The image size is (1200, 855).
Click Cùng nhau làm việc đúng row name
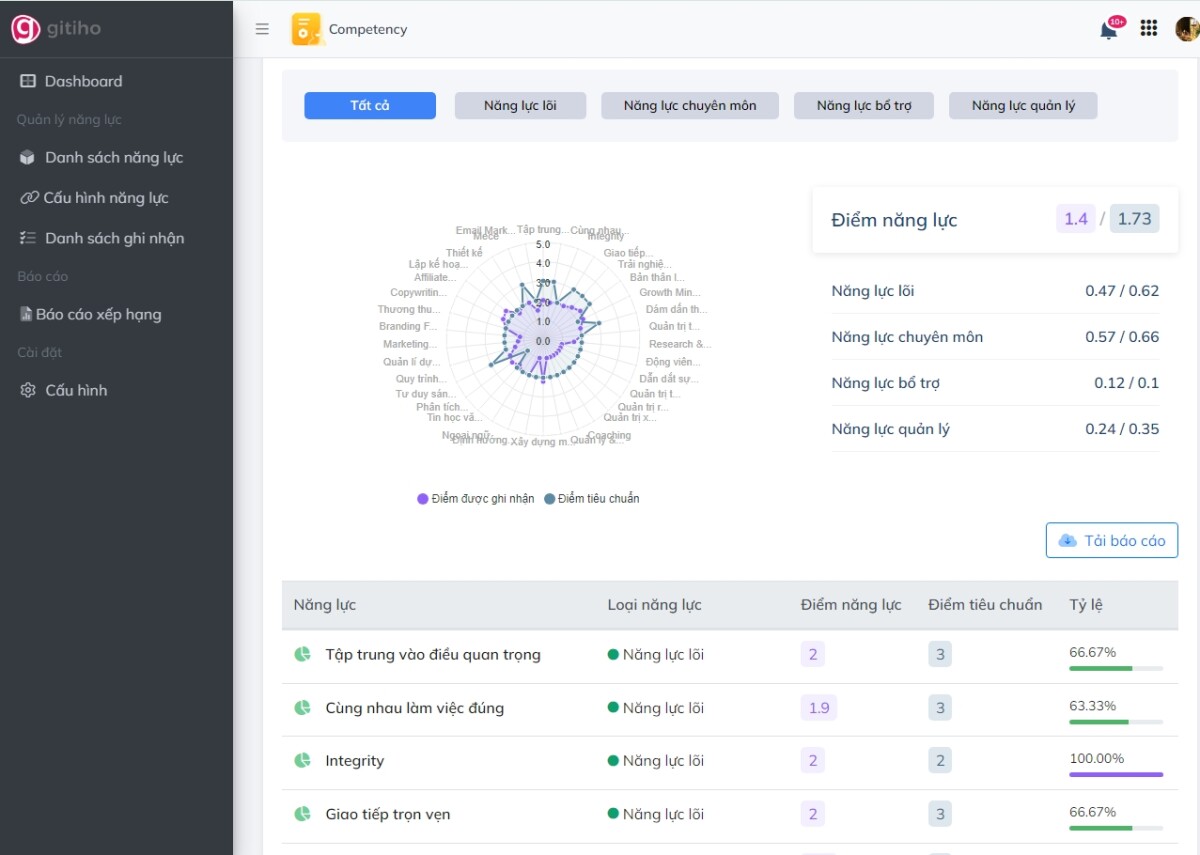[414, 708]
